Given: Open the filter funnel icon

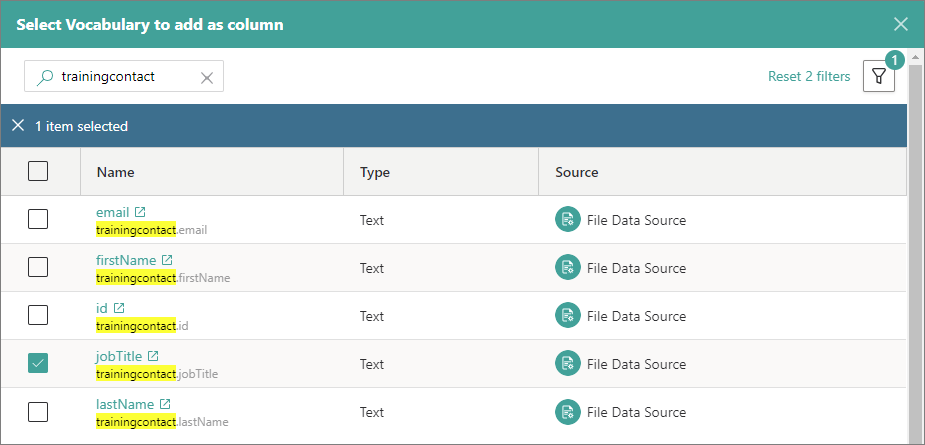Looking at the screenshot, I should click(x=878, y=77).
